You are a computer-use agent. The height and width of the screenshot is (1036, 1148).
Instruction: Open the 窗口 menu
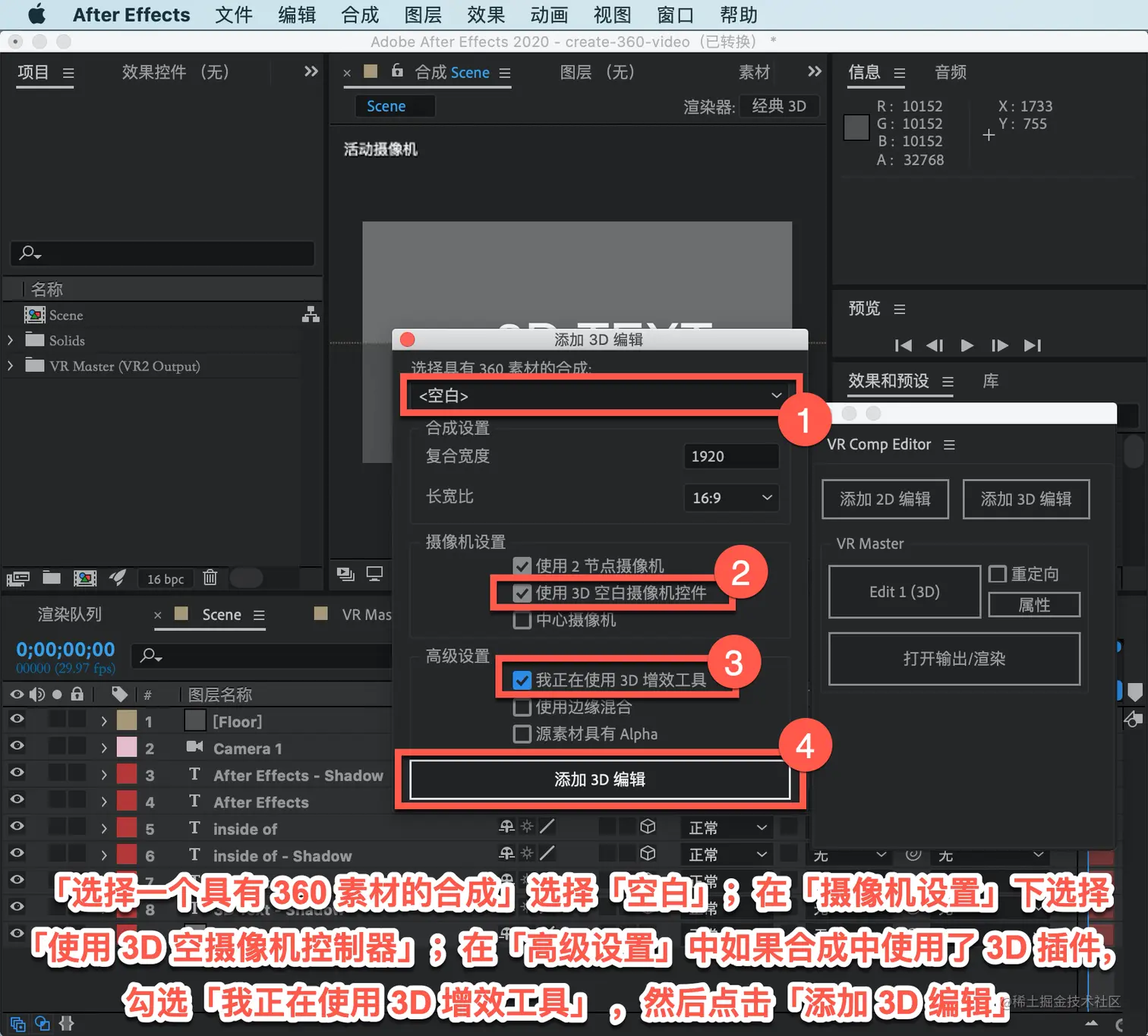(675, 14)
